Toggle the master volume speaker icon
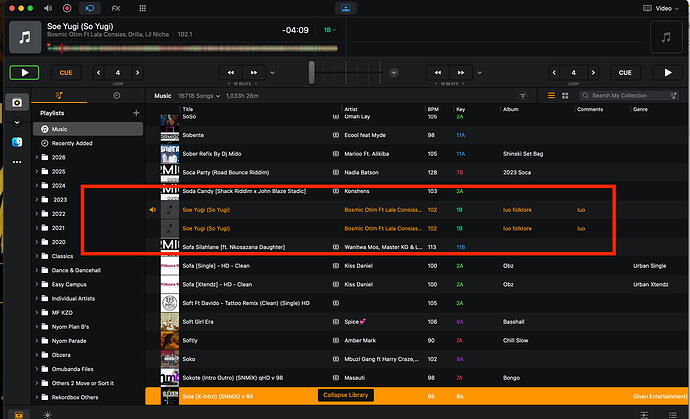 48,8
